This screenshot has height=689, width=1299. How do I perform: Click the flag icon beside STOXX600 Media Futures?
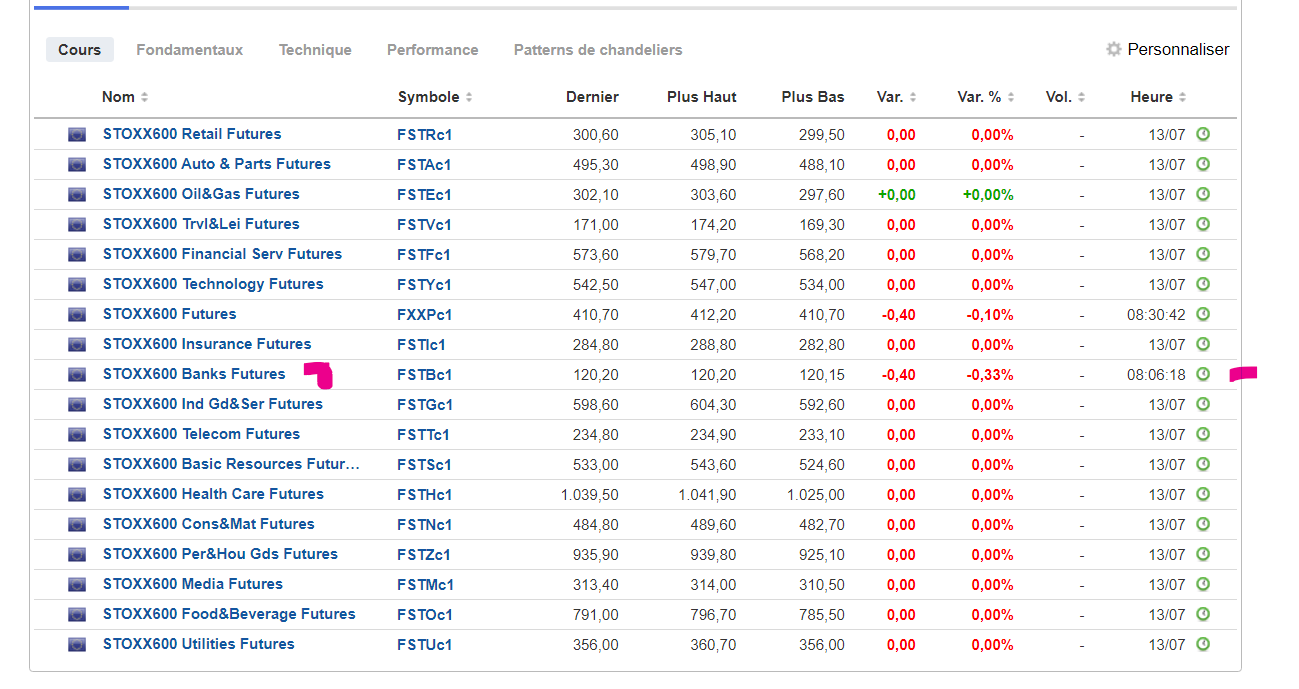click(77, 584)
